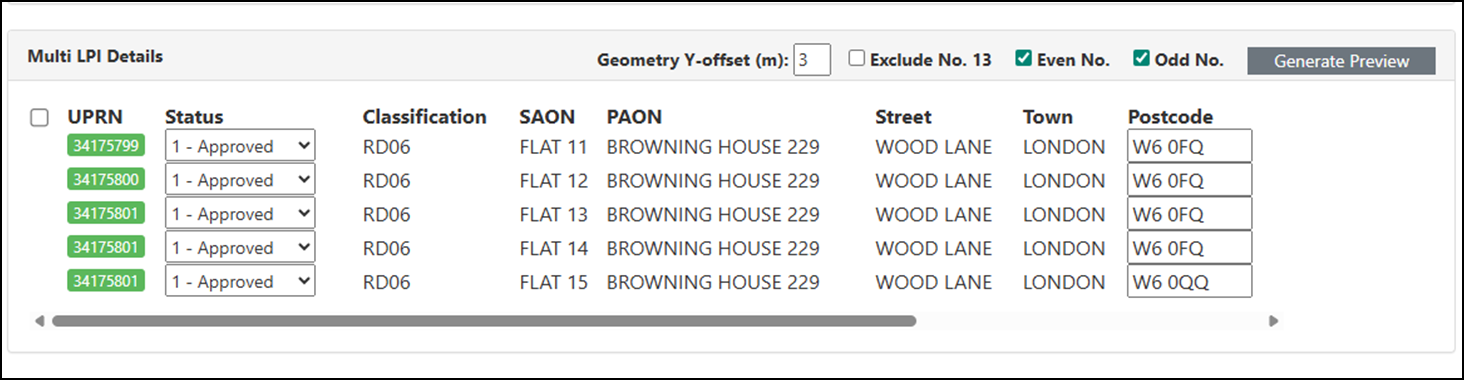Screen dimensions: 1464x380
Task: Toggle the Exclude No. 13 checkbox
Action: pyautogui.click(x=857, y=58)
